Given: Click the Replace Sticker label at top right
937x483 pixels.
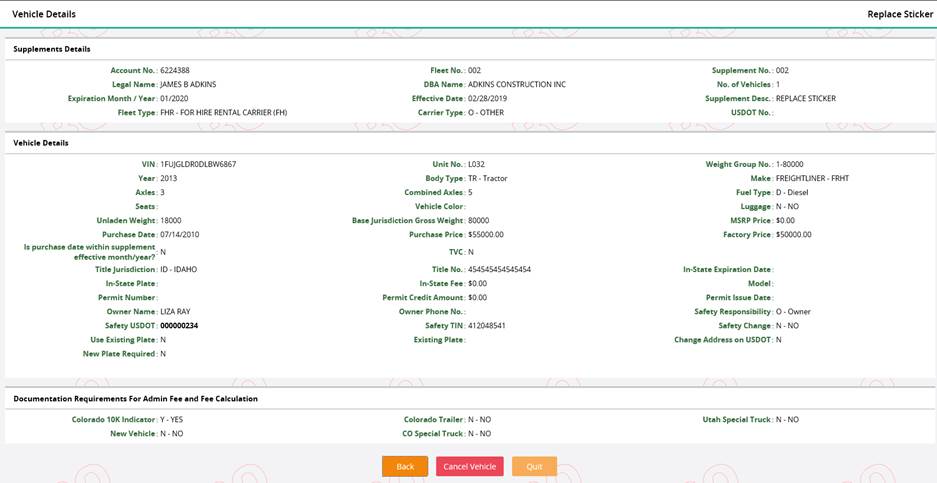Looking at the screenshot, I should click(900, 14).
